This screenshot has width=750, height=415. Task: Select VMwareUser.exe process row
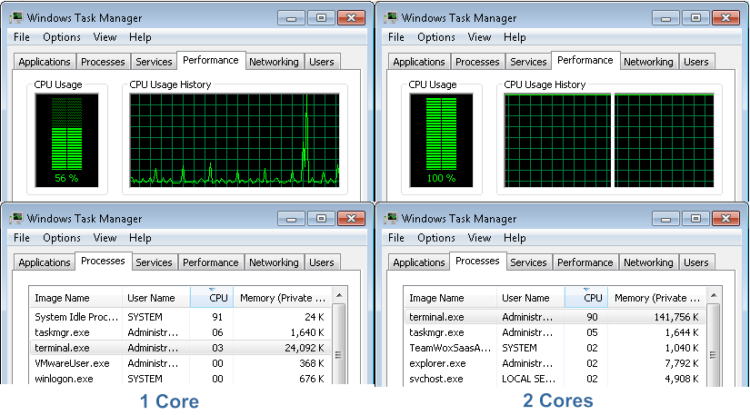click(x=181, y=363)
